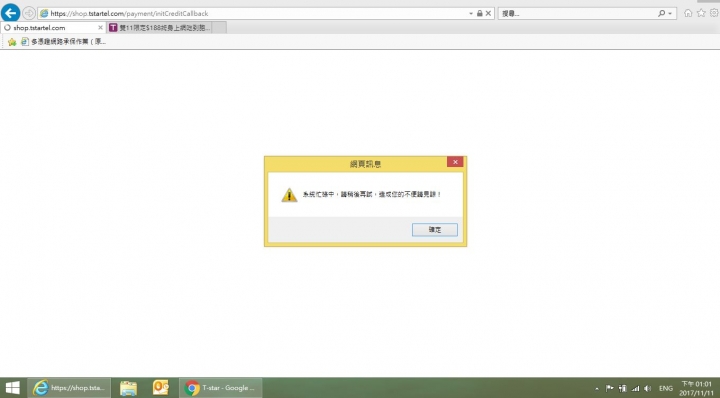Click the network connection tray icon
The width and height of the screenshot is (720, 398).
click(x=623, y=388)
